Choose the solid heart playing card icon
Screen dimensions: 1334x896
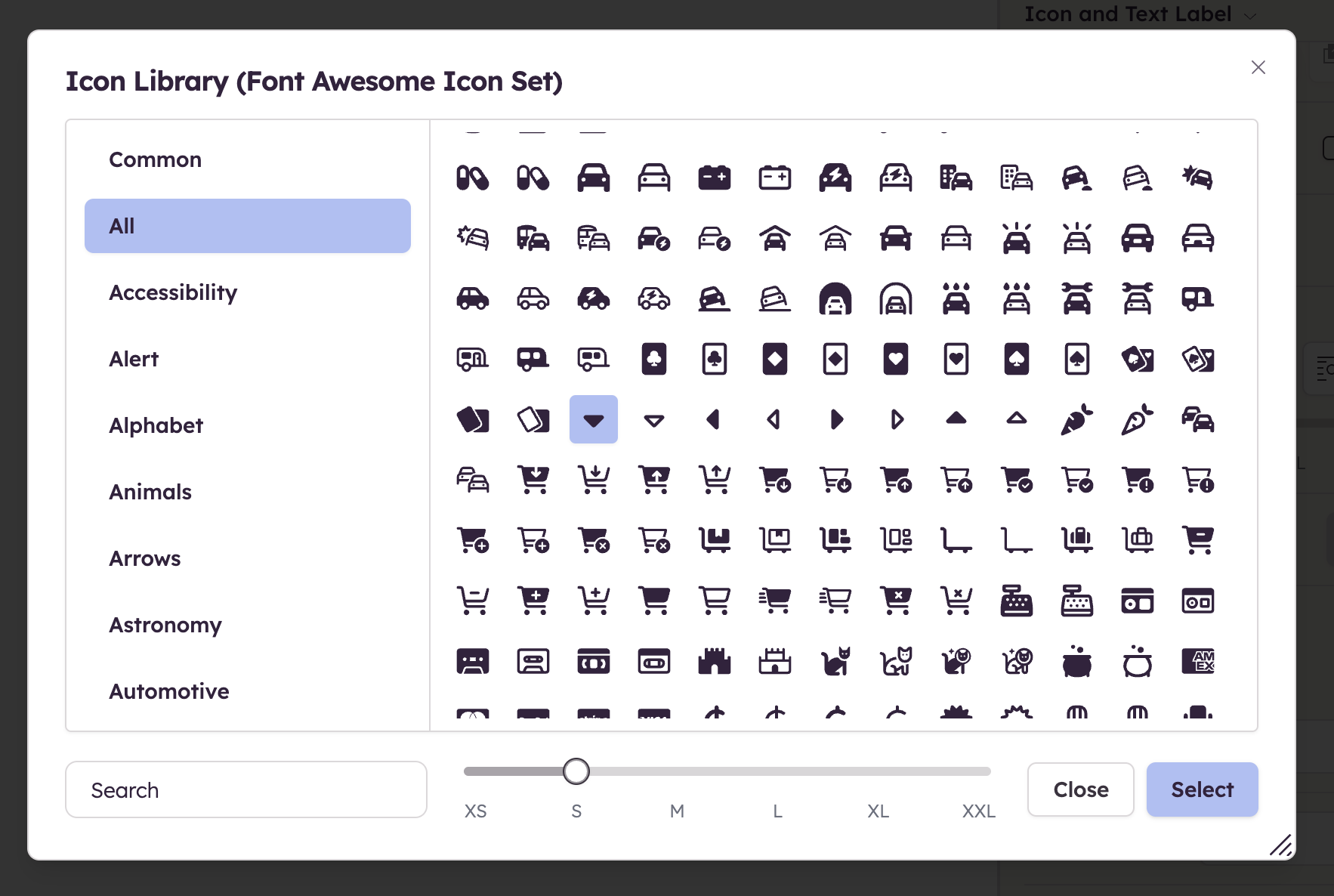click(895, 359)
